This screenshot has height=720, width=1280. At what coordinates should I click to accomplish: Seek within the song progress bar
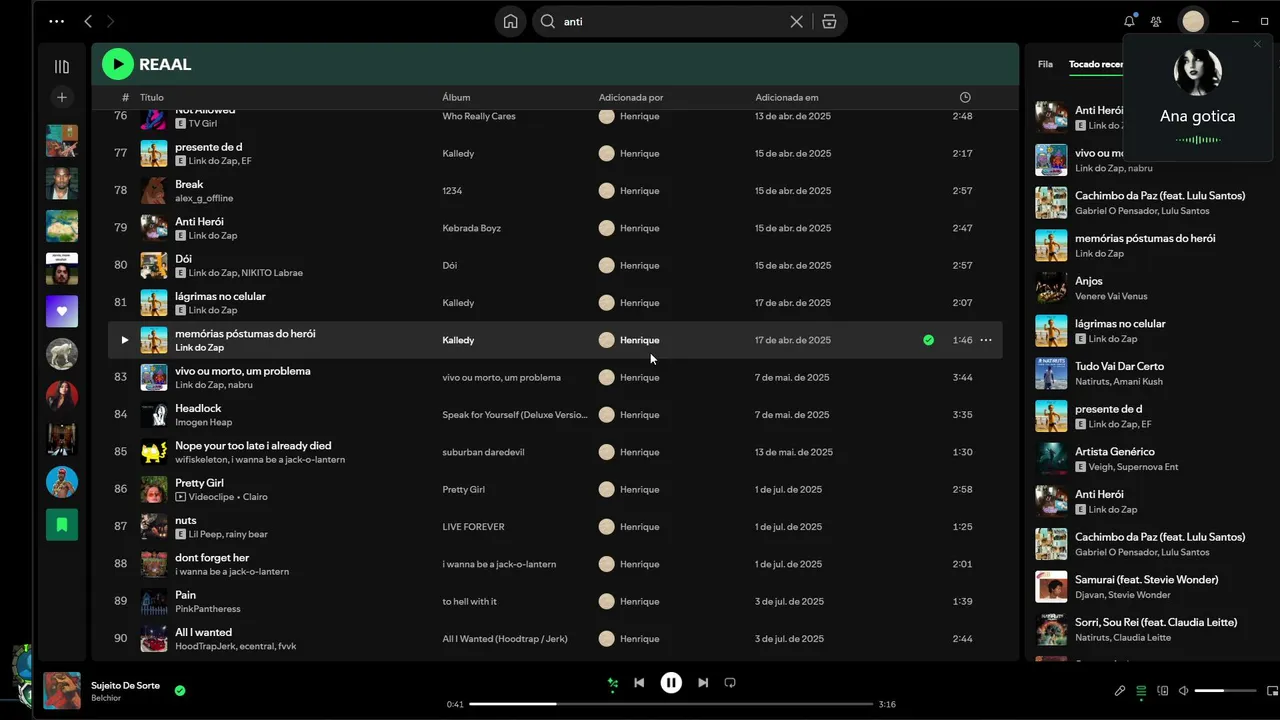(x=670, y=704)
